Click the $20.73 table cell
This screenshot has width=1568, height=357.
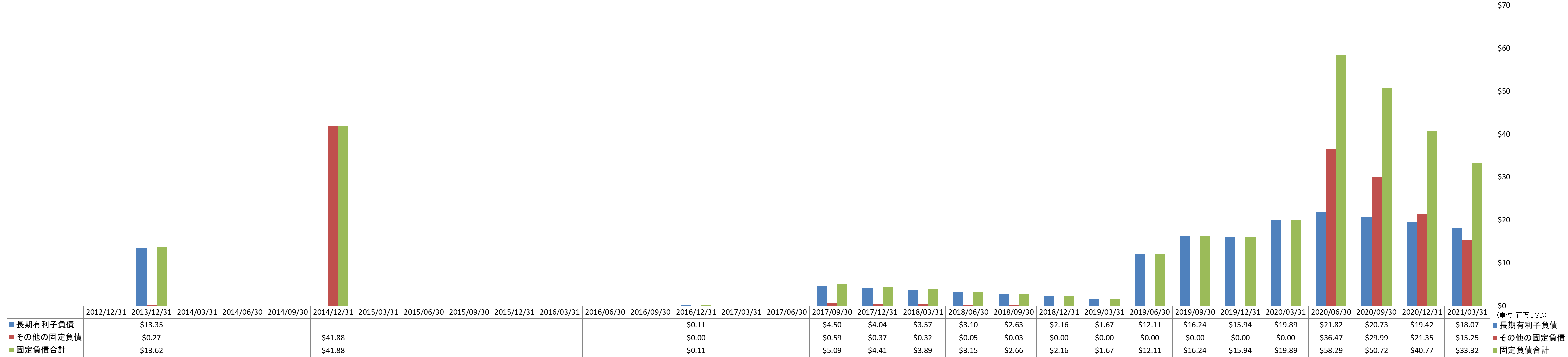point(1377,325)
